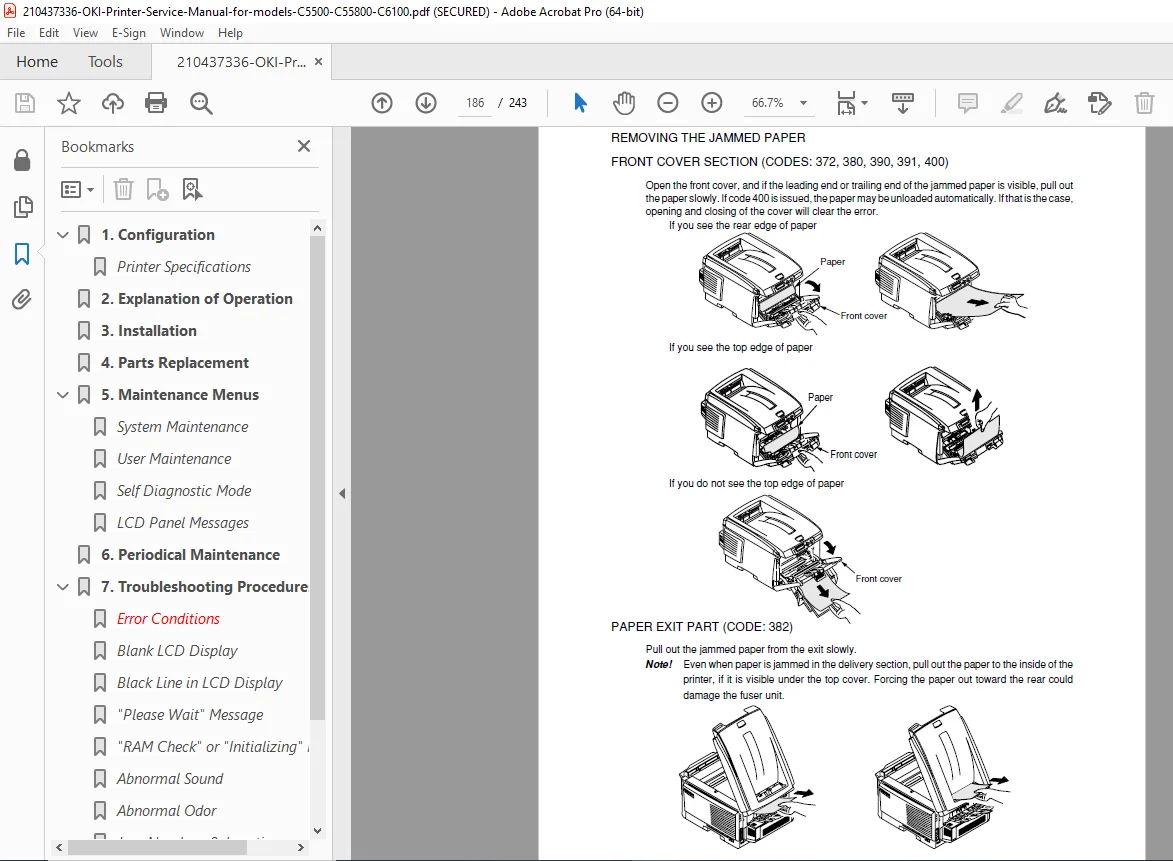This screenshot has height=861, width=1173.
Task: Go to previous page arrow
Action: [382, 102]
